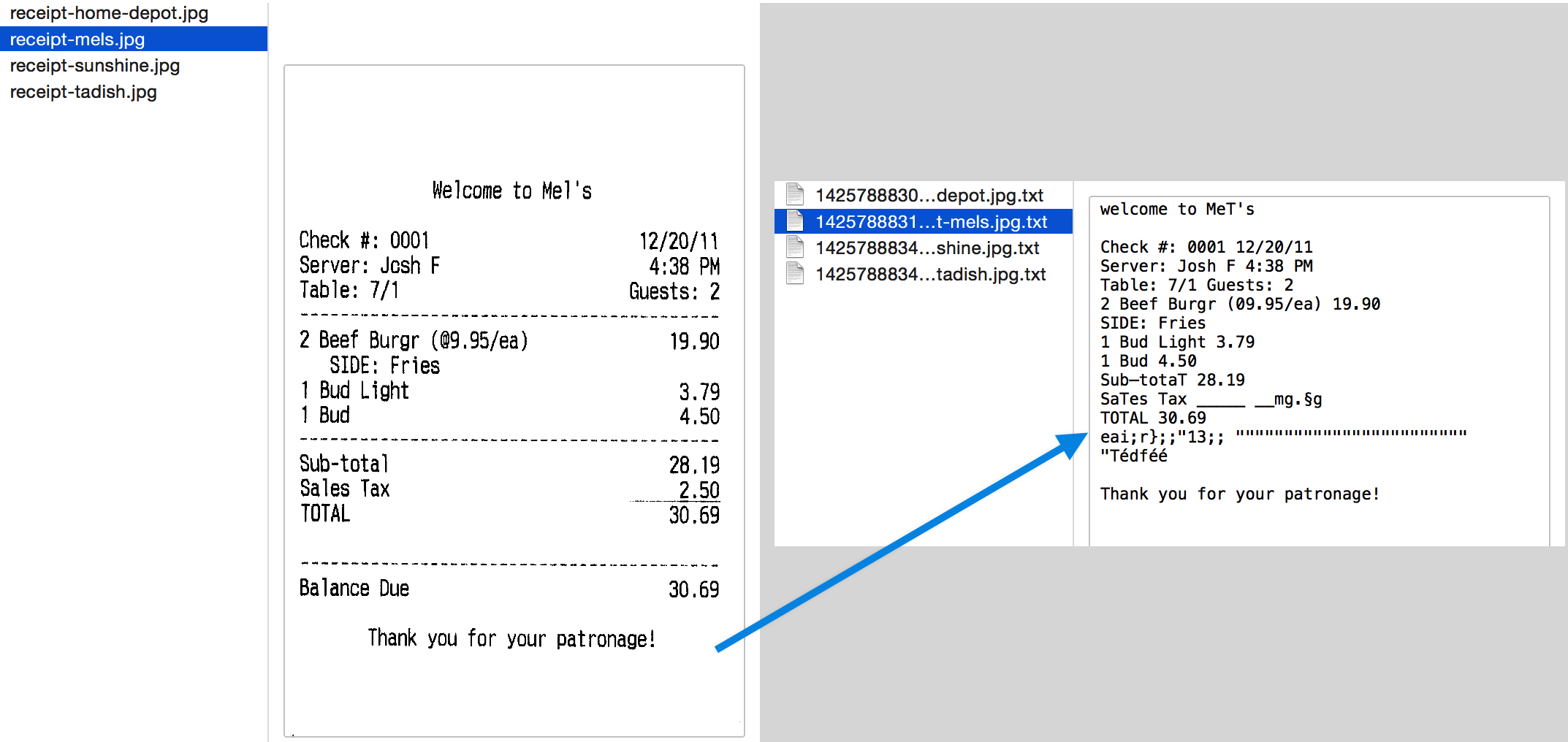Click the 'TOTAL 30.69' line in text preview
The height and width of the screenshot is (742, 1568).
(1153, 418)
